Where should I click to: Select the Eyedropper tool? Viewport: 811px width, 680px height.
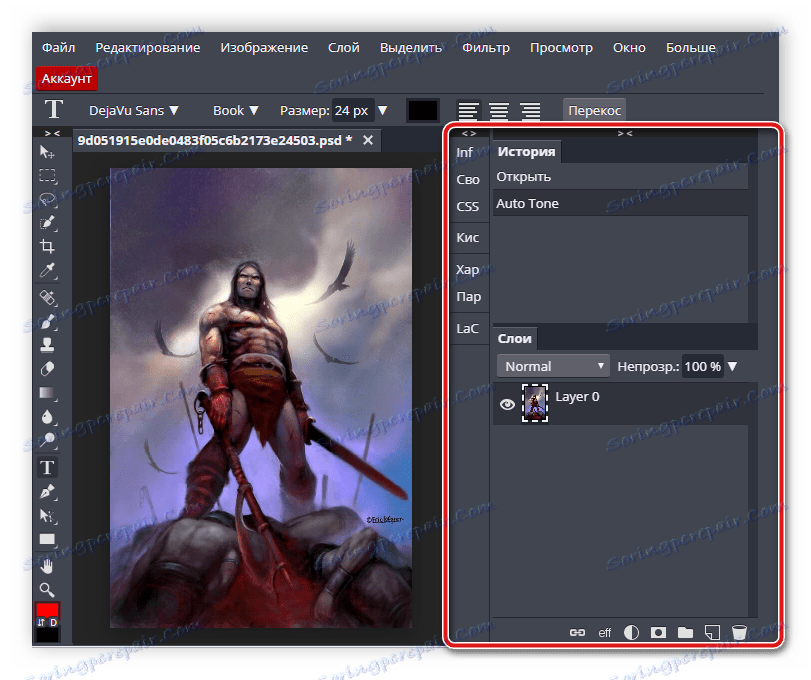(47, 271)
